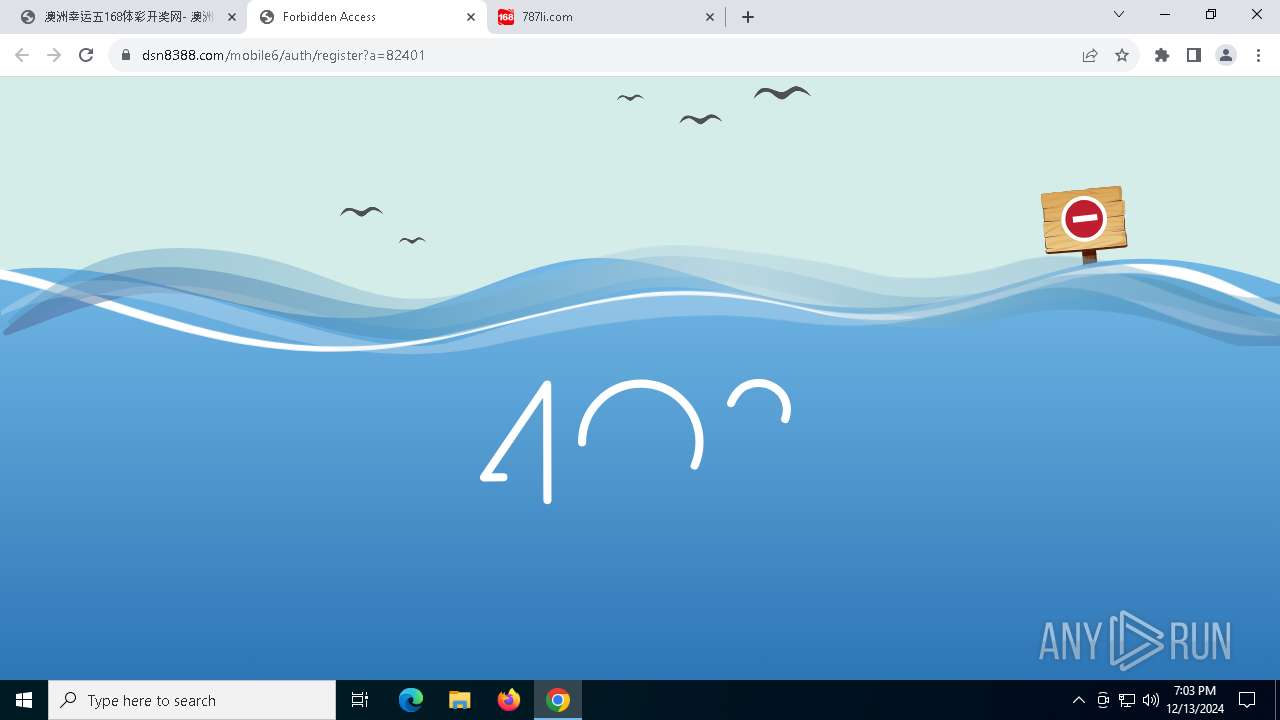Open Chrome three-dot menu
Viewport: 1280px width, 720px height.
pyautogui.click(x=1258, y=55)
